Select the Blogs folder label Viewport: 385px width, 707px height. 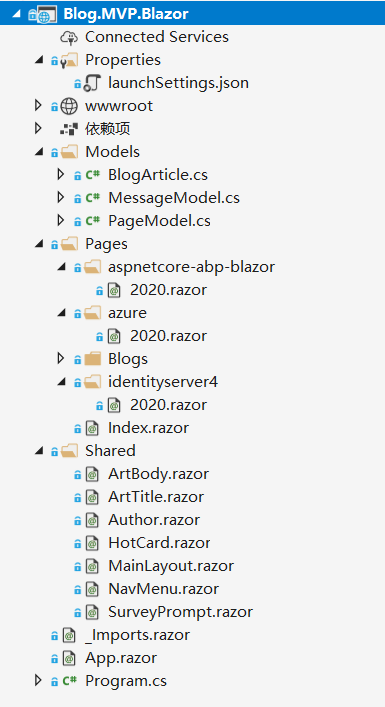pyautogui.click(x=128, y=359)
